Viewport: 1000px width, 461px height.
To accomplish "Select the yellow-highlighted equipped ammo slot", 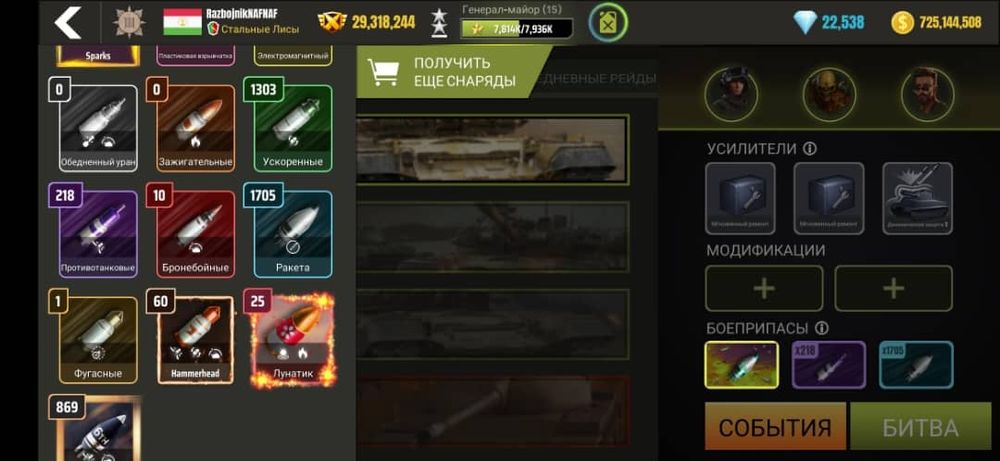I will click(x=741, y=365).
